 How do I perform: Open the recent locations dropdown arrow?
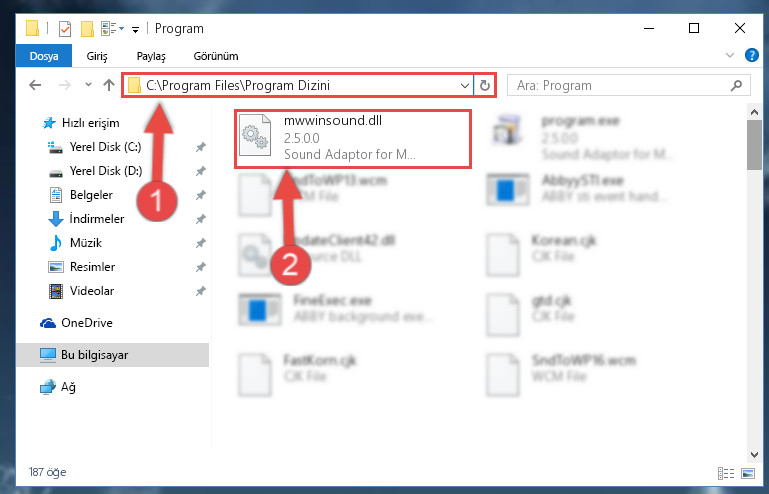coord(88,85)
